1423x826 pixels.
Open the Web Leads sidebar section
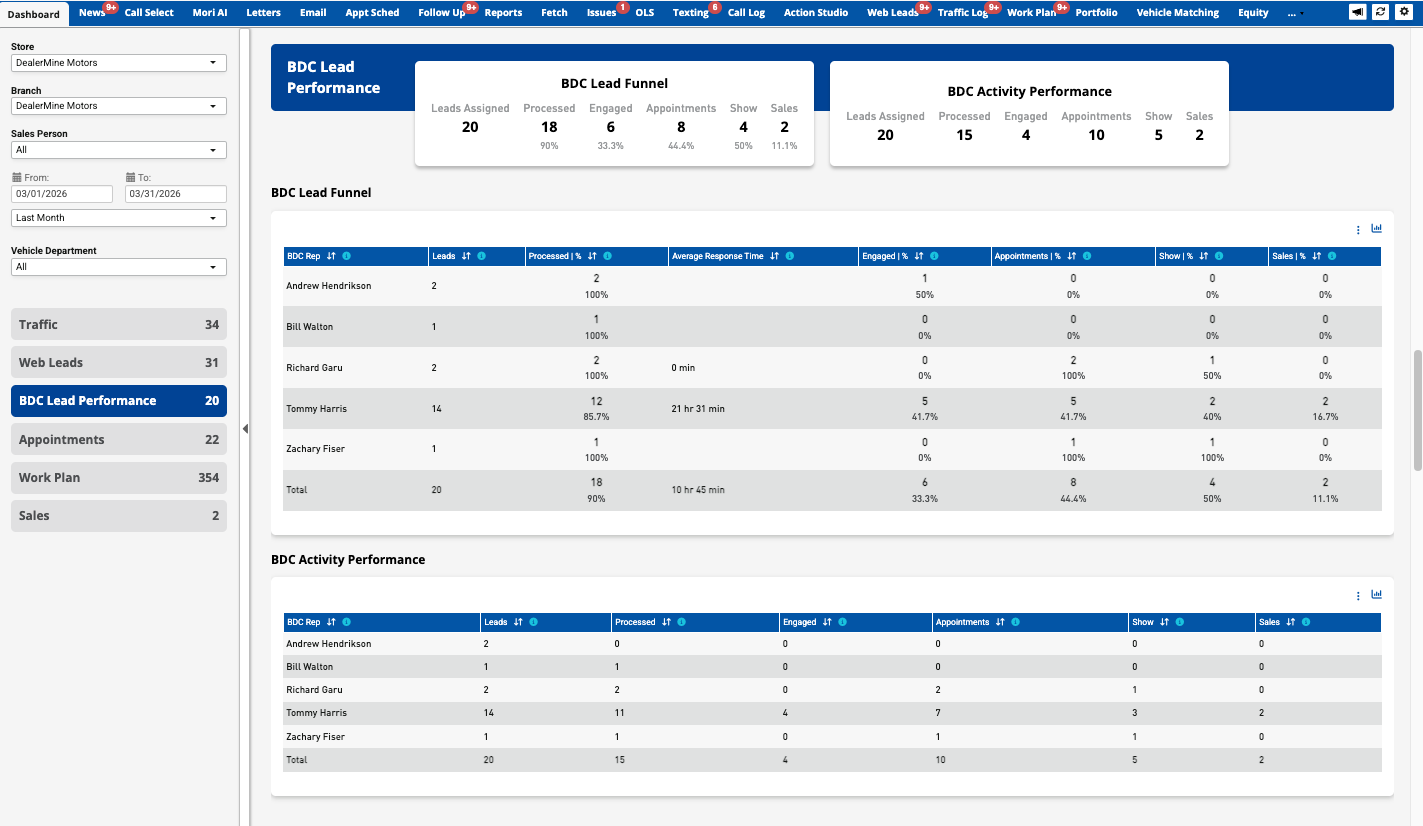pyautogui.click(x=119, y=362)
